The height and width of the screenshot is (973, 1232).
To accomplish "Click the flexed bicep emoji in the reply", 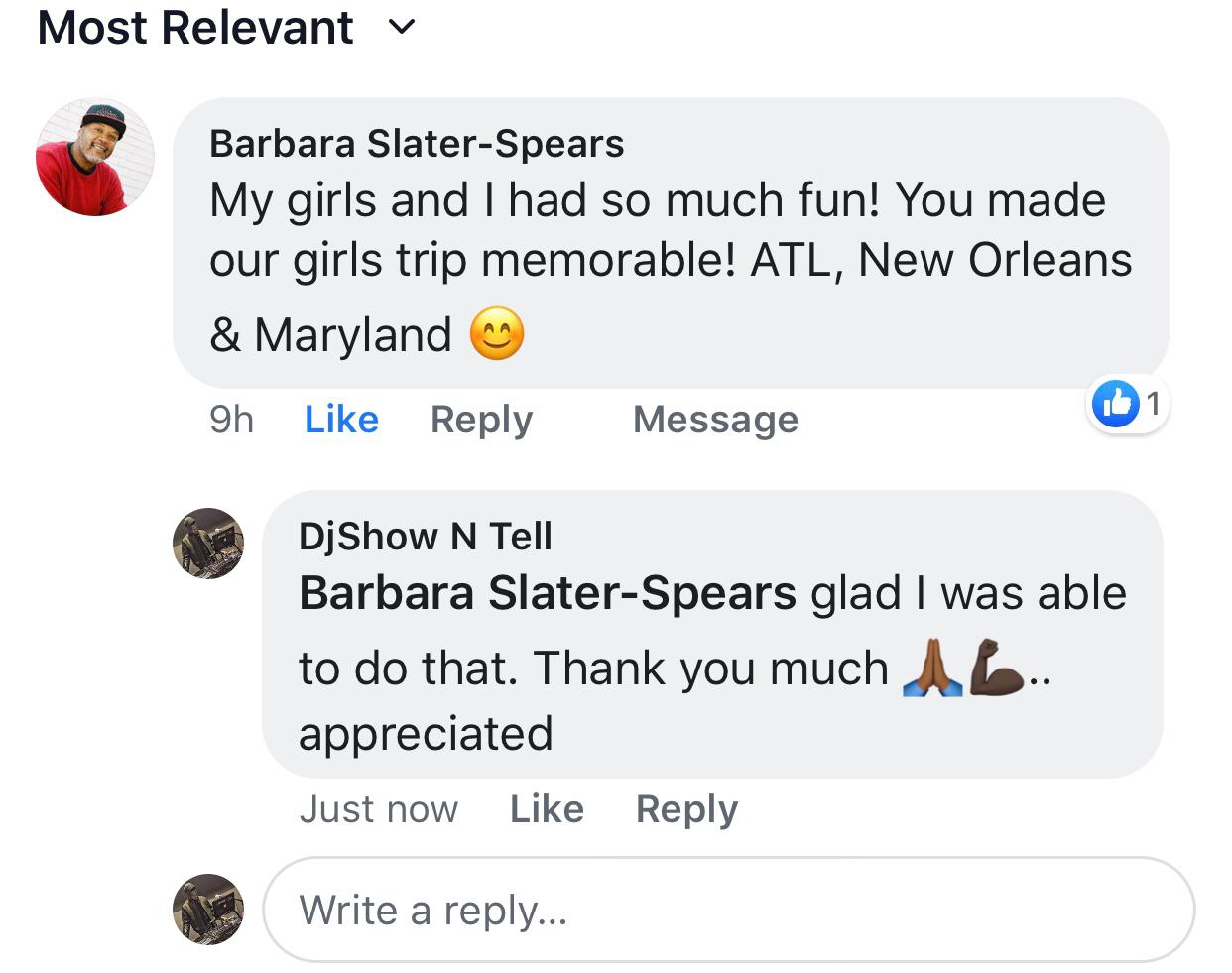I will 996,668.
